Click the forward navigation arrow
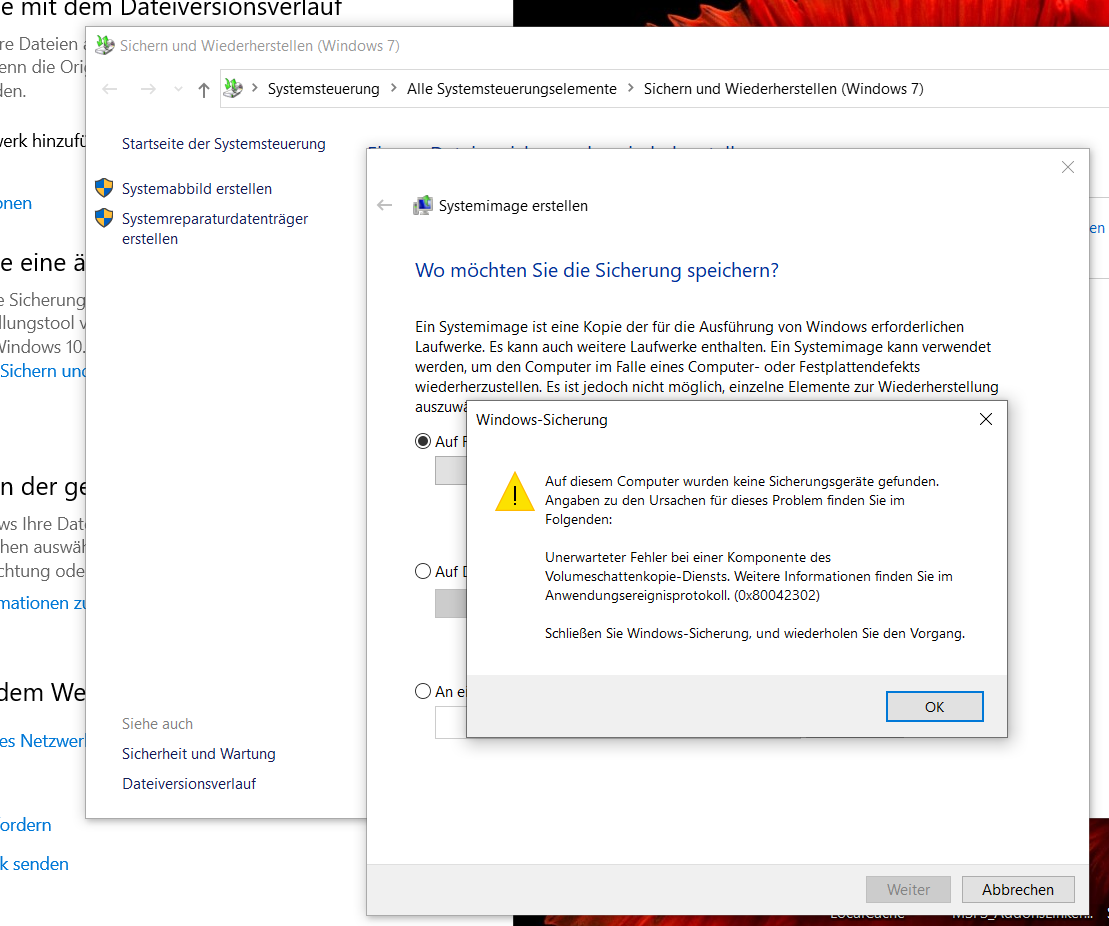1109x926 pixels. point(148,89)
